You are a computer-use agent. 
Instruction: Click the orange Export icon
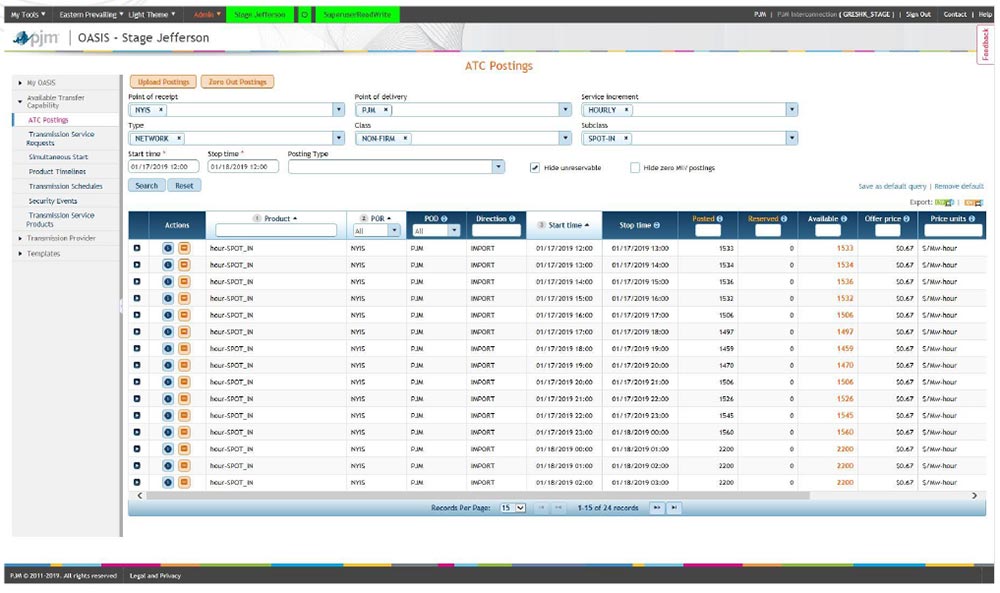point(972,202)
